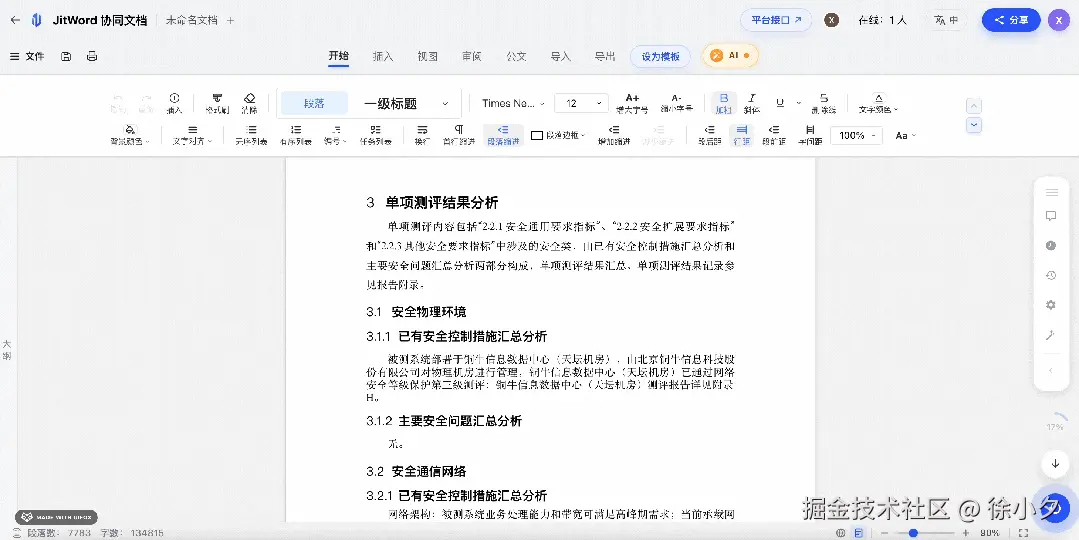Expand toolbar with down chevron
This screenshot has height=540, width=1079.
pos(973,125)
